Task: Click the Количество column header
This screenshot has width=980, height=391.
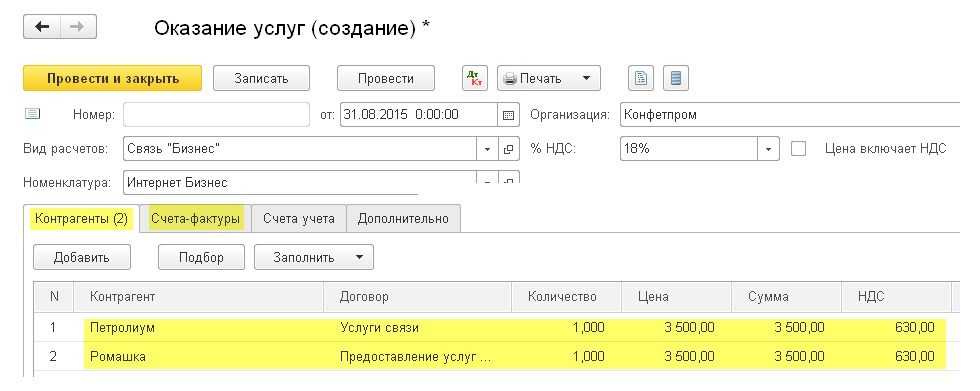Action: tap(566, 297)
